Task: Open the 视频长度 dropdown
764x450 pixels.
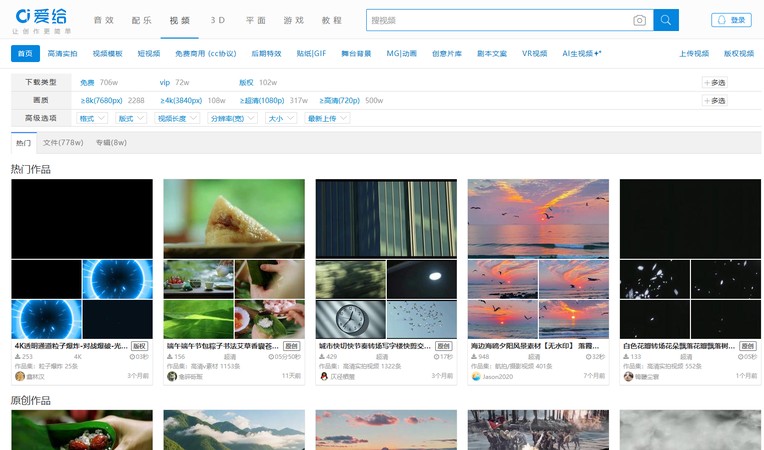Action: click(x=177, y=118)
